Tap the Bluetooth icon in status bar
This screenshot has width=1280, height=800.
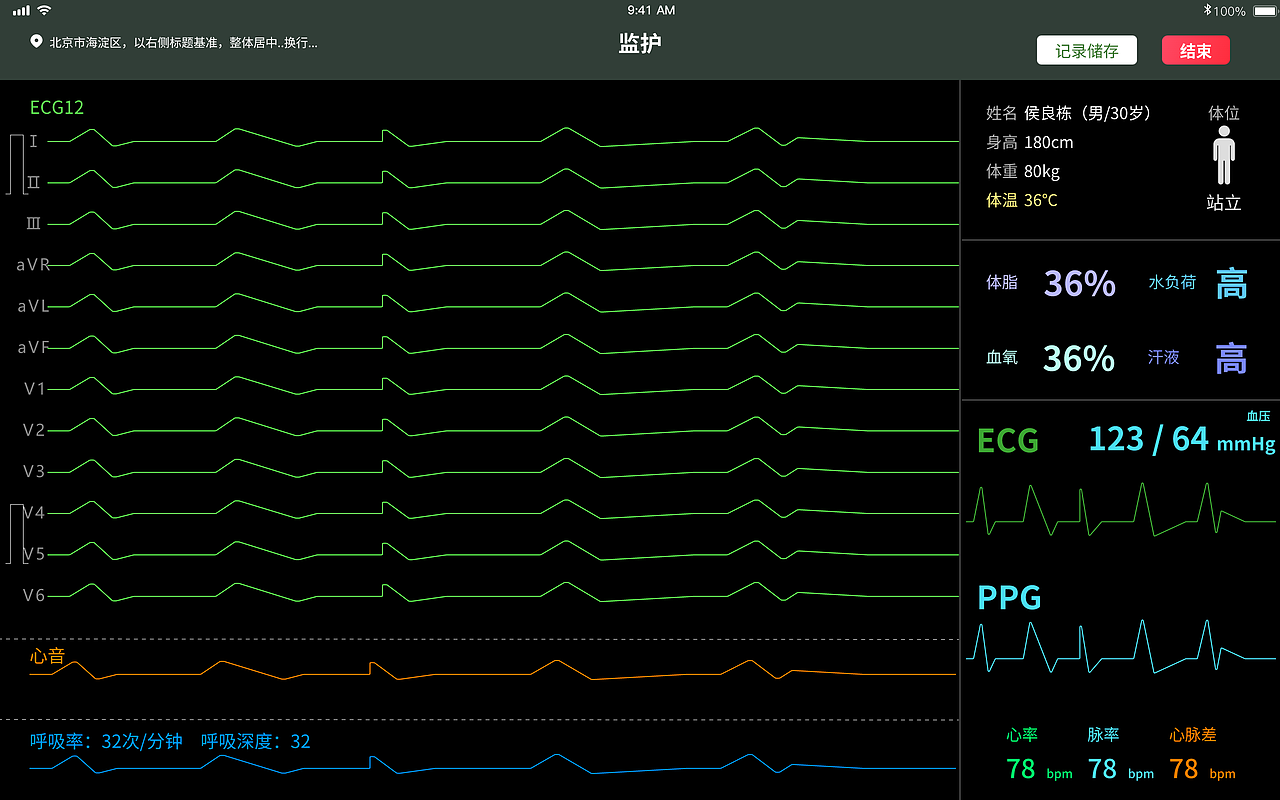click(x=1207, y=10)
